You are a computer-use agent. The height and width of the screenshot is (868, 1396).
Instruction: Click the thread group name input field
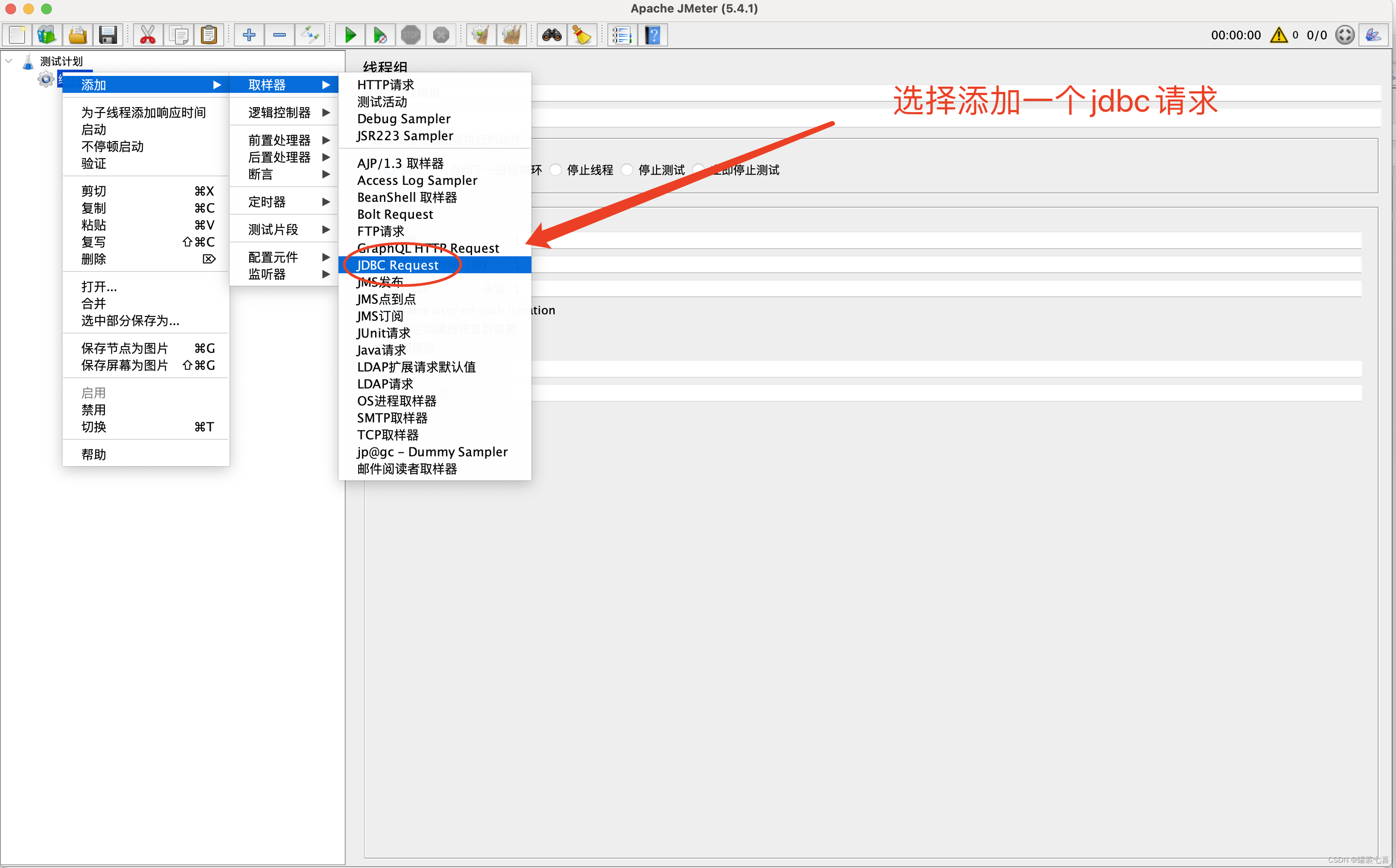click(956, 92)
